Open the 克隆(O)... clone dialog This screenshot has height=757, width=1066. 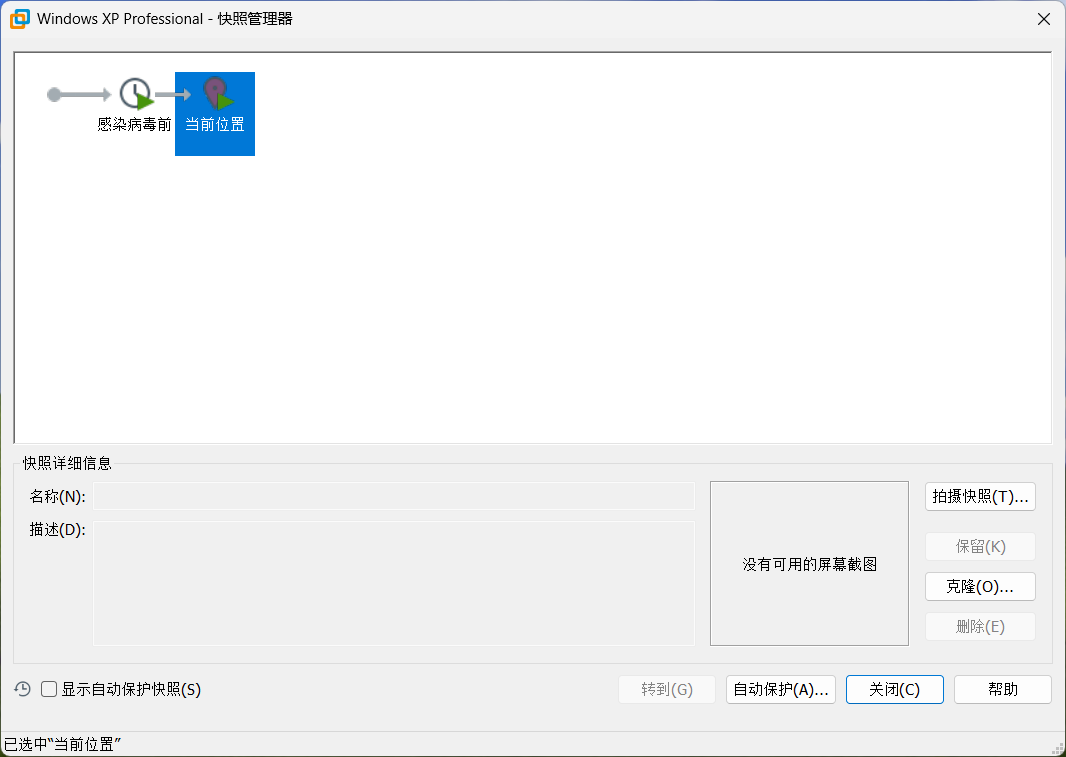[x=980, y=586]
